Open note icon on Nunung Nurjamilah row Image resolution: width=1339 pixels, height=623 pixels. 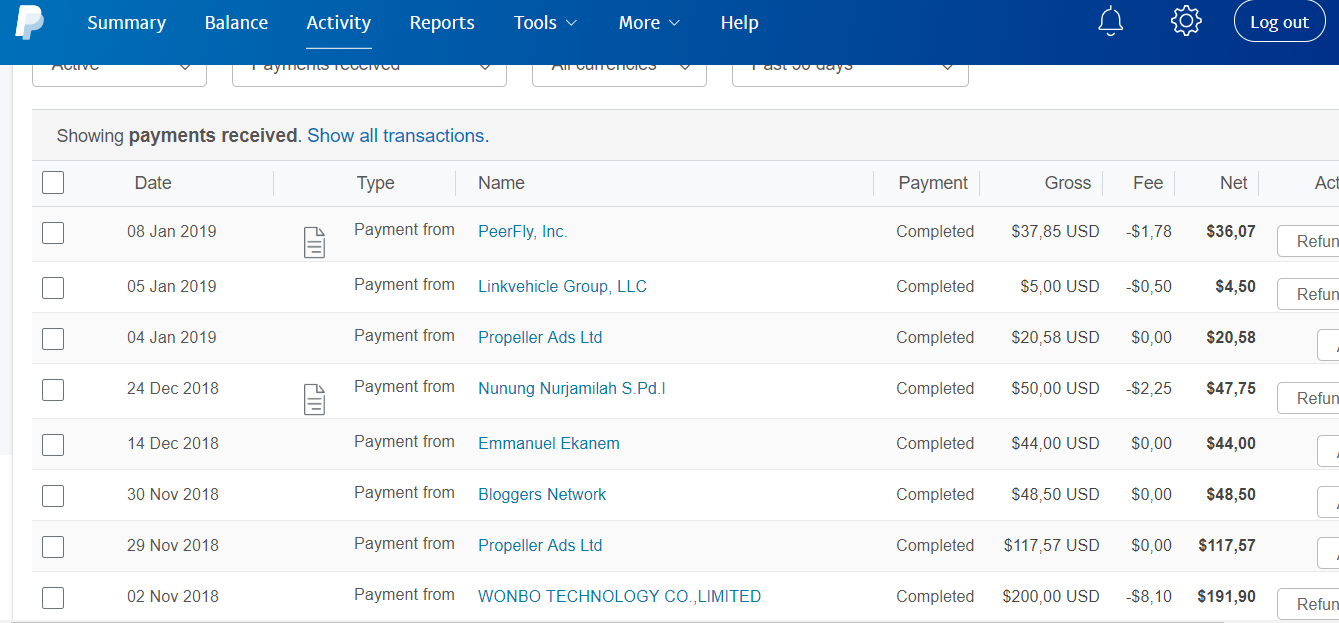point(314,399)
